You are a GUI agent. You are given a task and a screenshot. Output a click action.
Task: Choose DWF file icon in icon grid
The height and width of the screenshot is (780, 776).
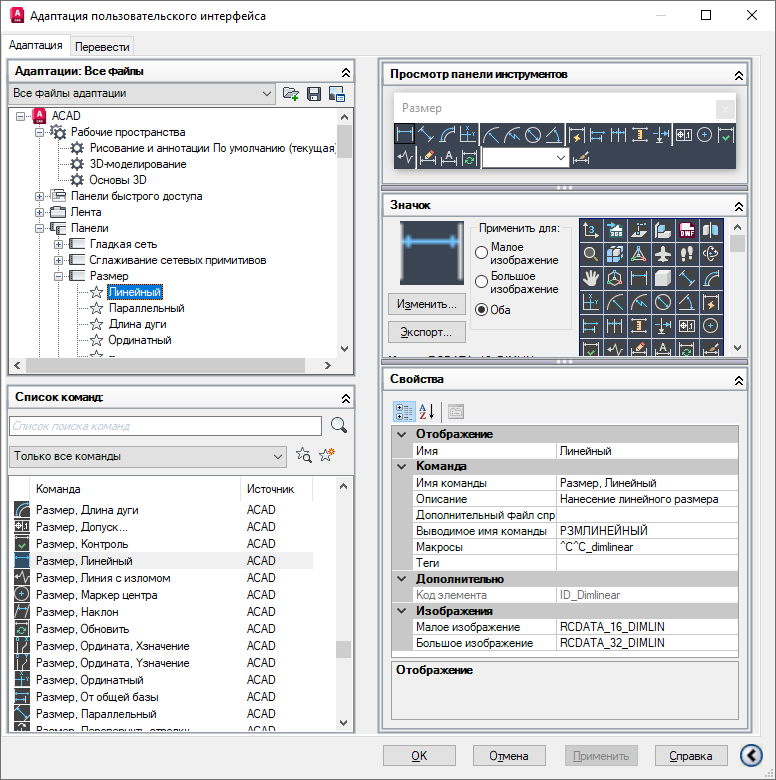(687, 230)
